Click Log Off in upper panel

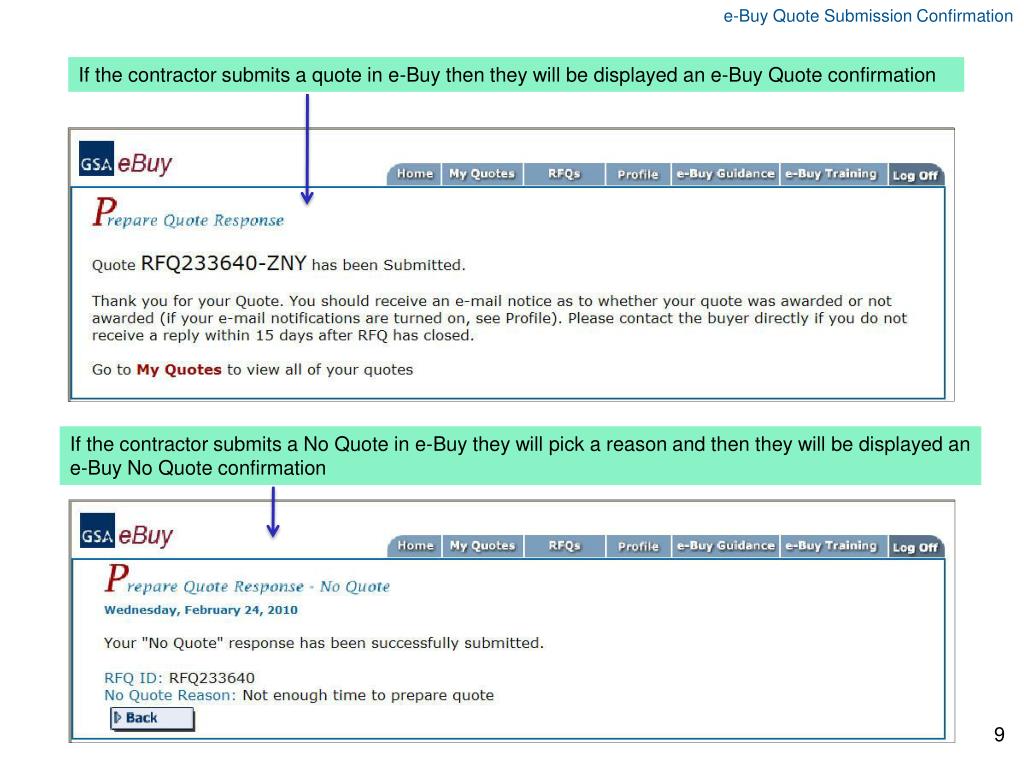tap(916, 175)
